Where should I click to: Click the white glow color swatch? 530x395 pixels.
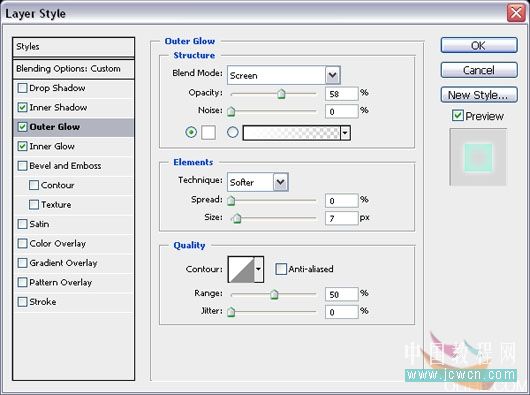[x=208, y=132]
